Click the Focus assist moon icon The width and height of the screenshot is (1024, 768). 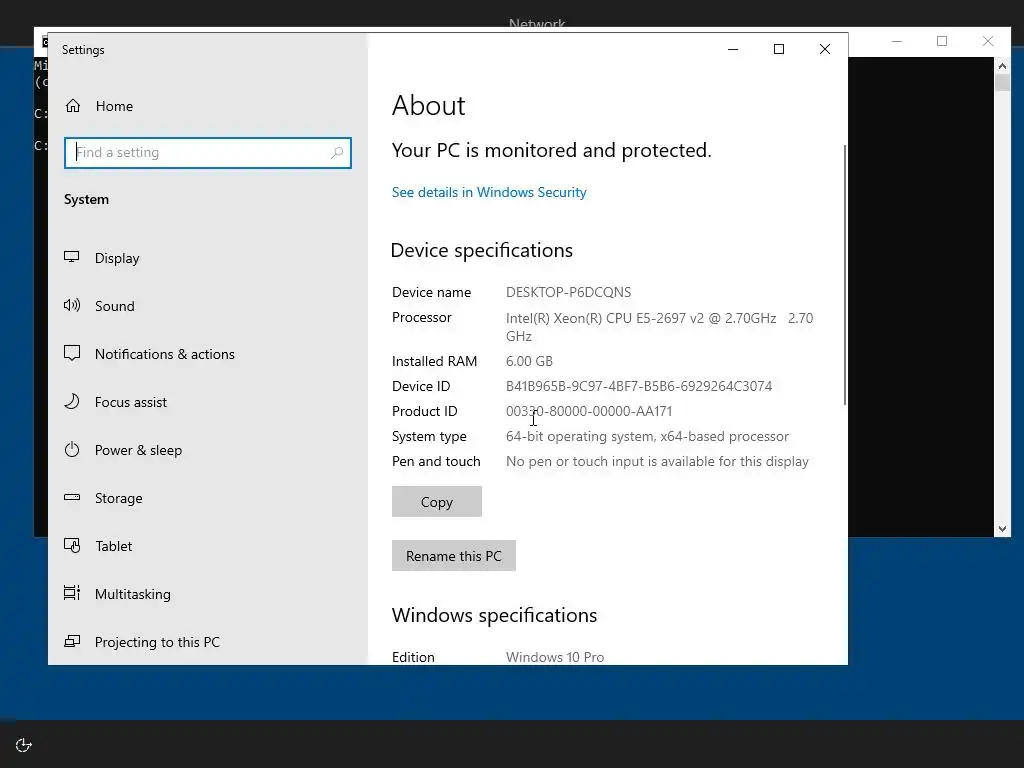pyautogui.click(x=72, y=401)
